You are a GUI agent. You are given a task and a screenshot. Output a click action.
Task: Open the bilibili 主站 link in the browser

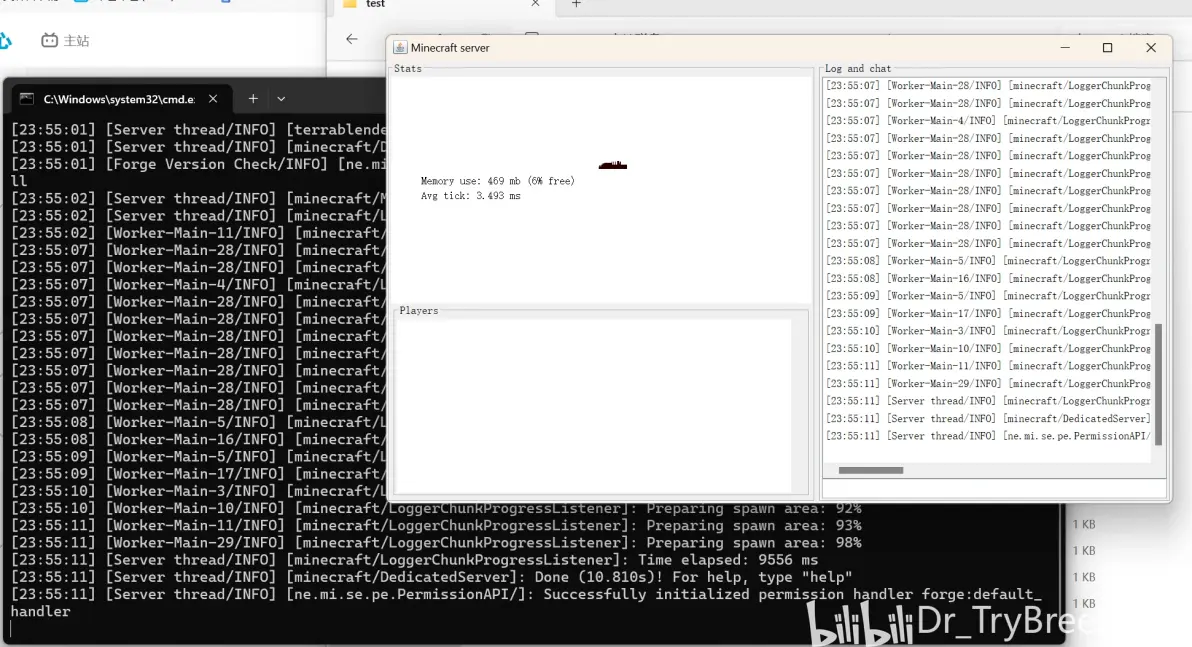click(x=65, y=40)
